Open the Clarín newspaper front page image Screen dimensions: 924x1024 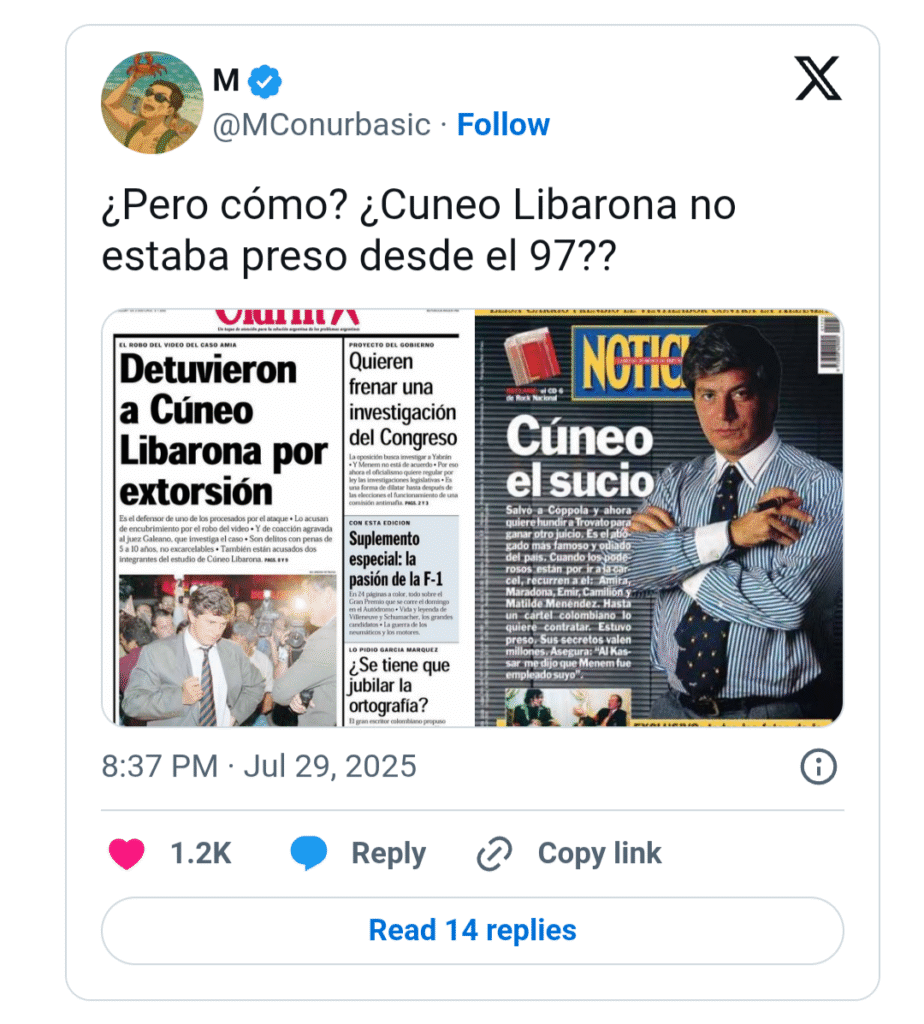(288, 518)
